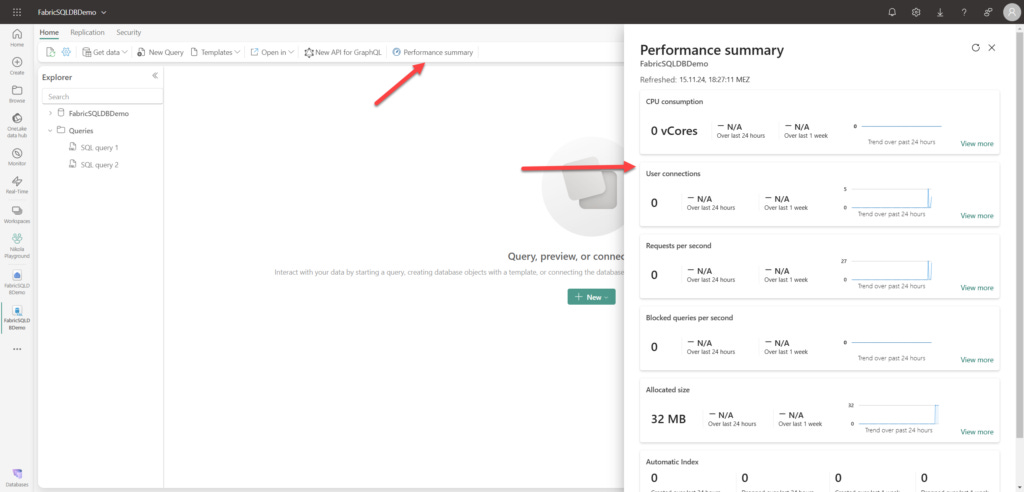Screen dimensions: 1024x492
Task: More options ellipsis in left sidebar
Action: [17, 349]
